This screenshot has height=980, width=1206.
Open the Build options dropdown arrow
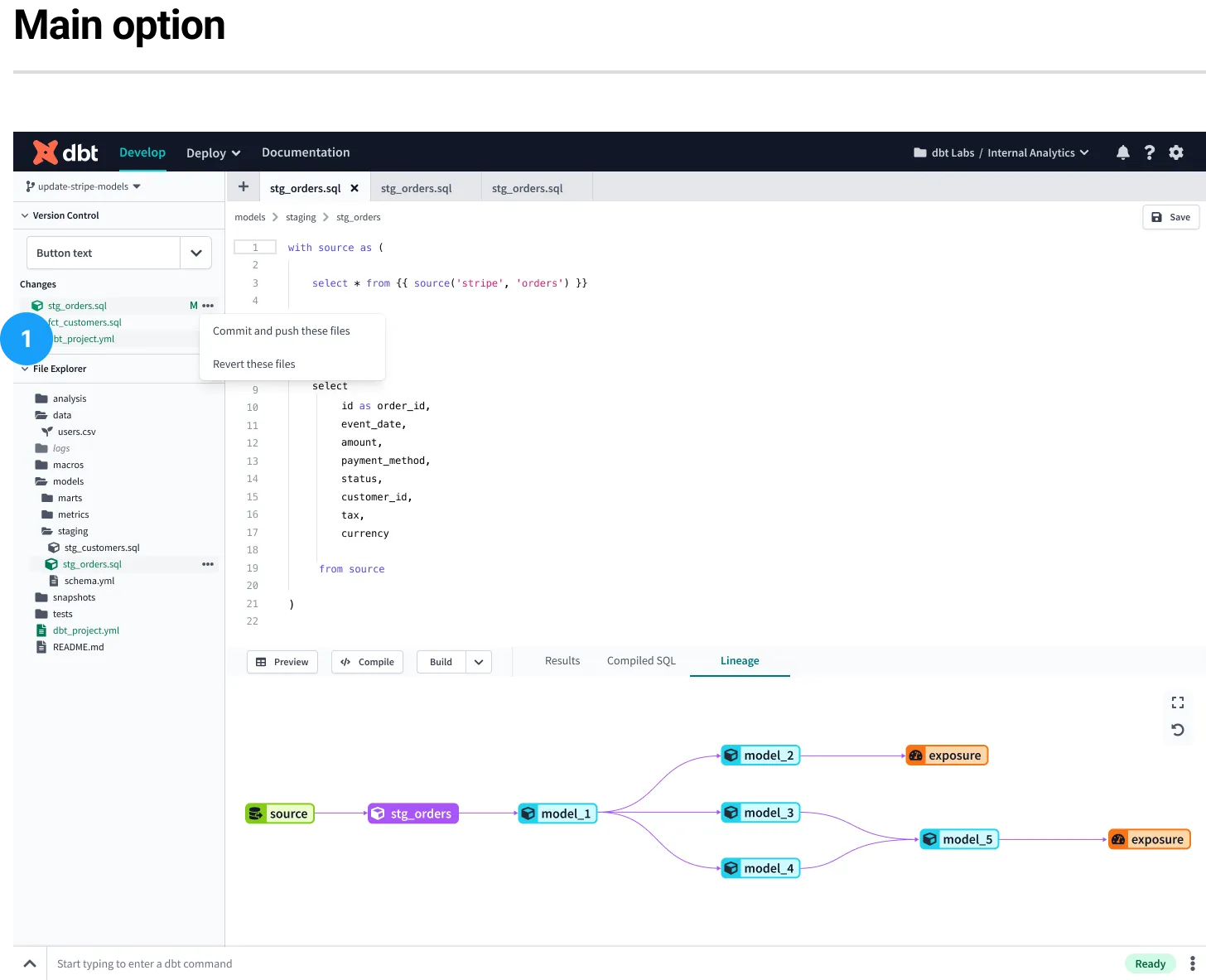point(479,662)
